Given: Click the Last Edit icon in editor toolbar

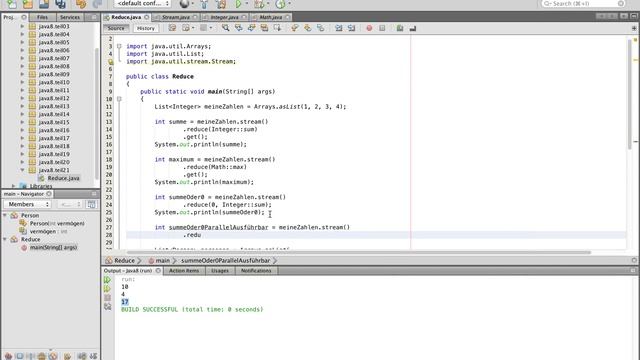Looking at the screenshot, I should pyautogui.click(x=172, y=28).
